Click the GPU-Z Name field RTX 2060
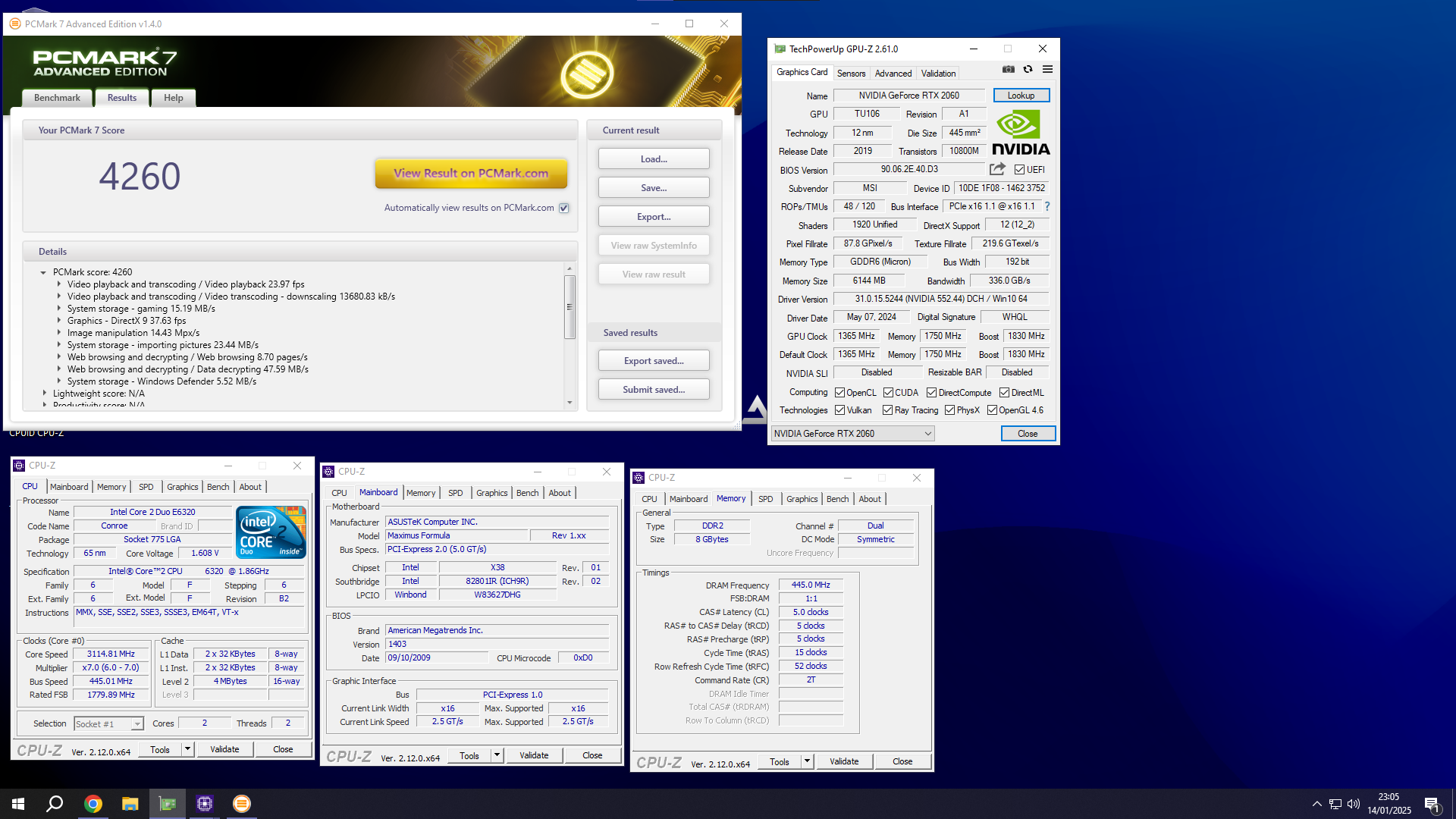The image size is (1456, 819). (x=908, y=96)
